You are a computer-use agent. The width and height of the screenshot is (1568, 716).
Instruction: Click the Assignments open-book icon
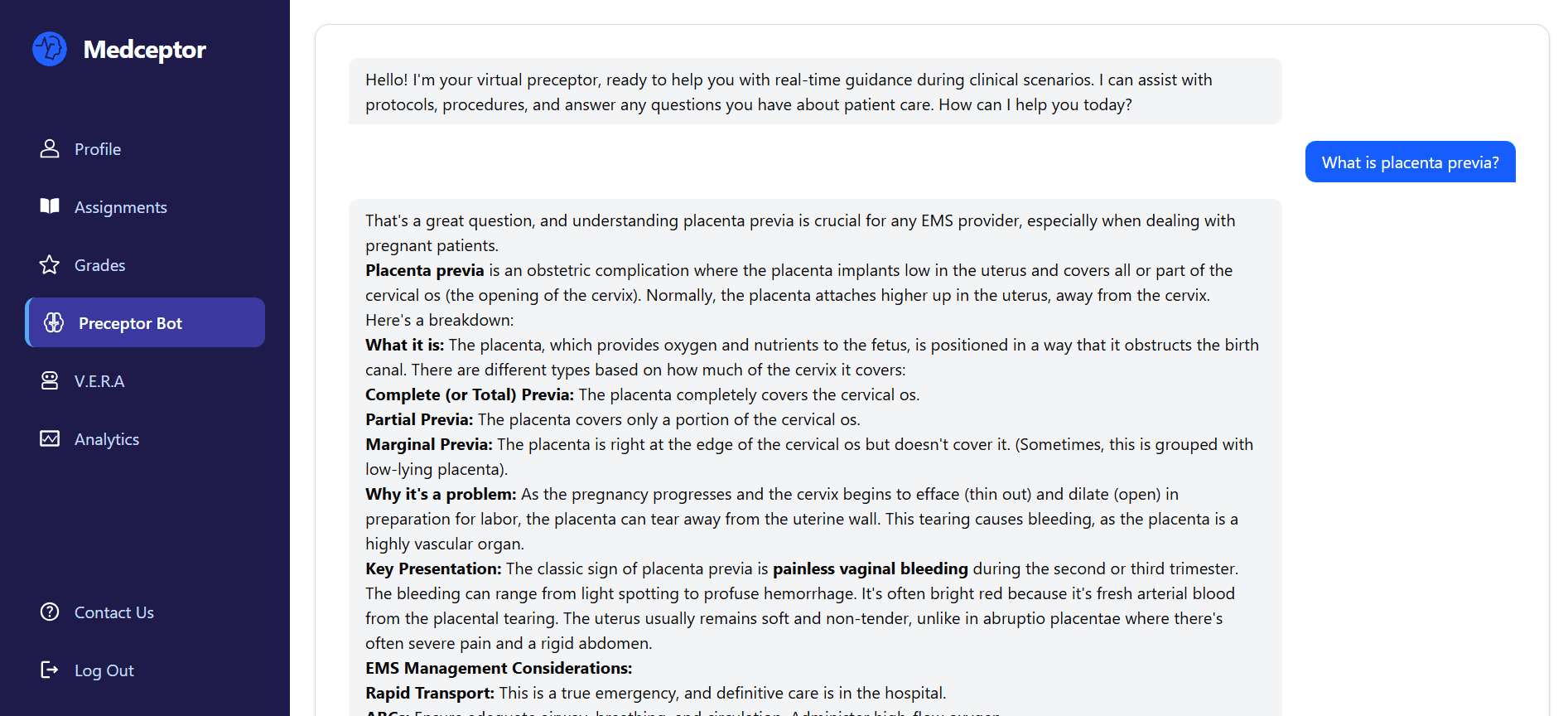pyautogui.click(x=50, y=206)
